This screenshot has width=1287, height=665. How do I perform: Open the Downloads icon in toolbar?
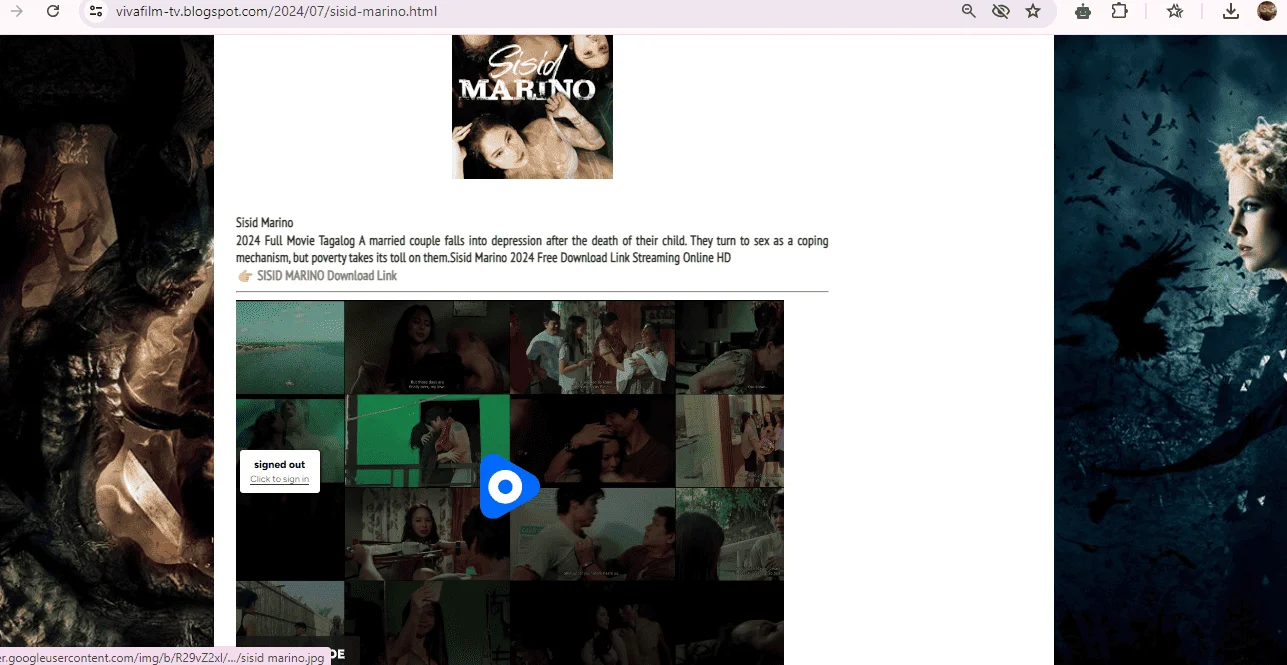pos(1231,11)
